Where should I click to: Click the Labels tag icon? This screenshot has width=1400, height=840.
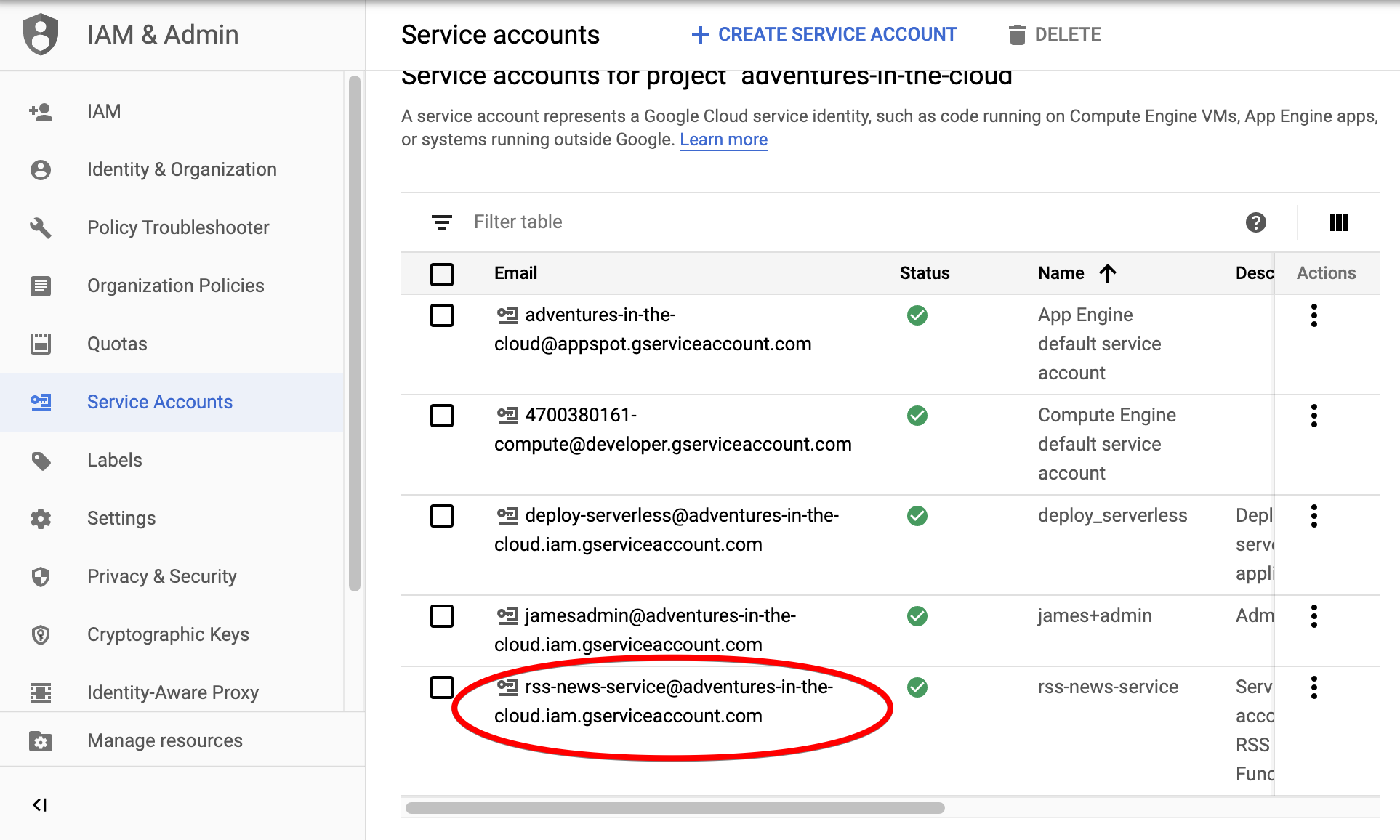(41, 460)
